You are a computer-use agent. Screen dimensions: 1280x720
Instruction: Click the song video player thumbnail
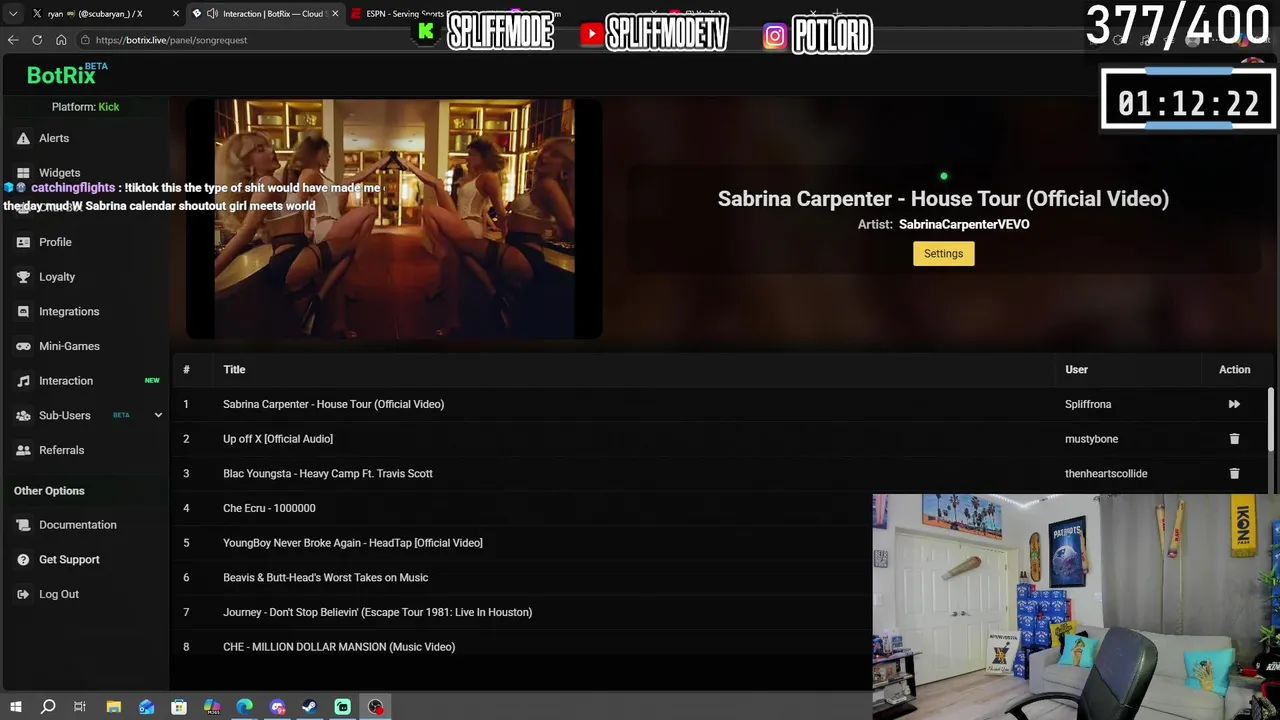394,218
